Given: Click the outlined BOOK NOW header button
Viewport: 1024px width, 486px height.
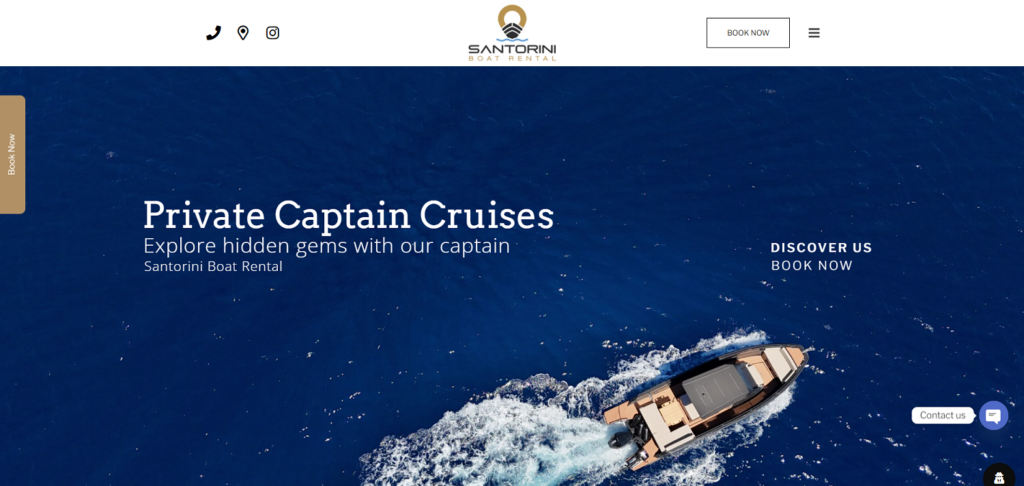Looking at the screenshot, I should pyautogui.click(x=748, y=33).
